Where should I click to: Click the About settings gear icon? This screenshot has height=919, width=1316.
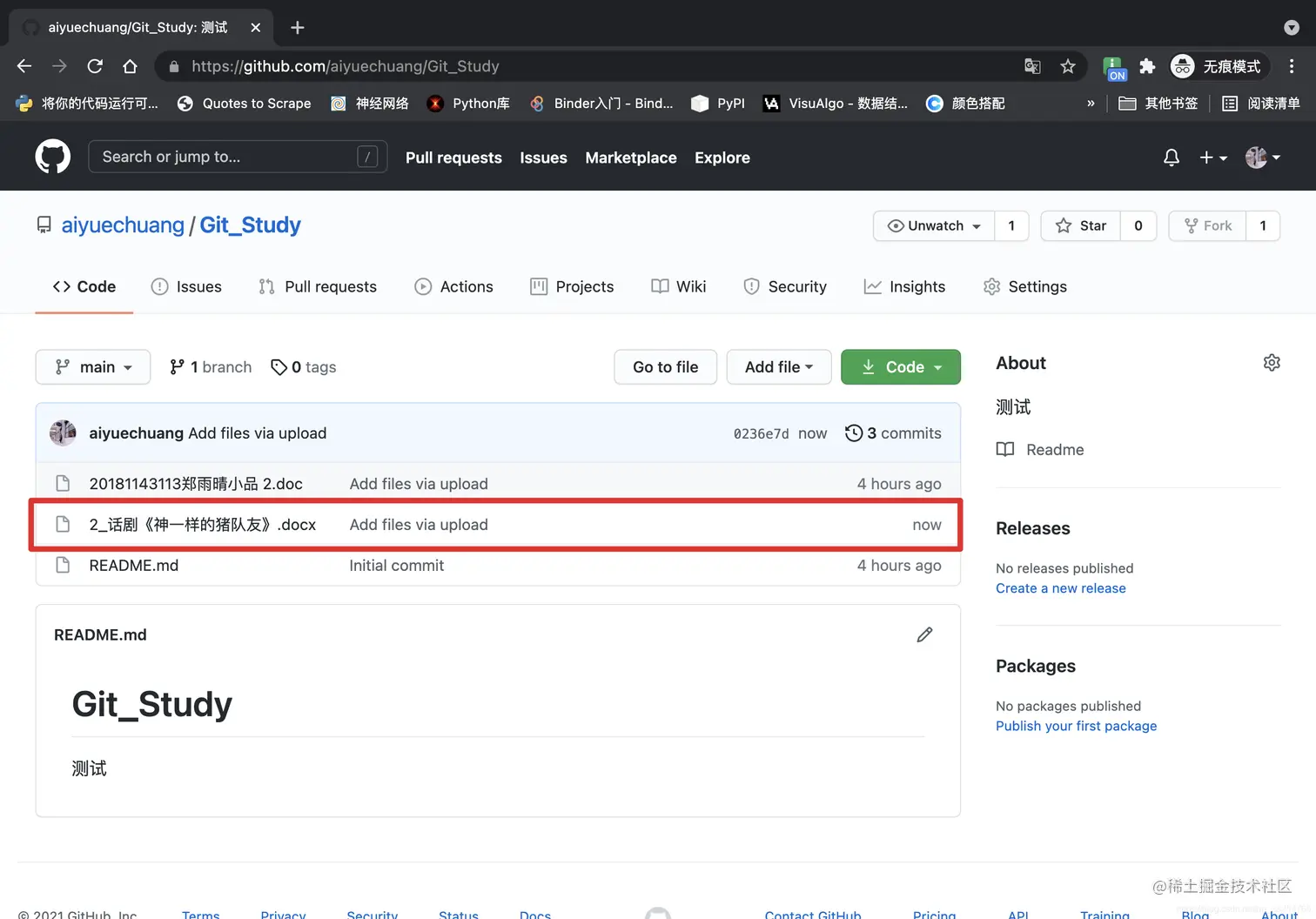pyautogui.click(x=1272, y=363)
